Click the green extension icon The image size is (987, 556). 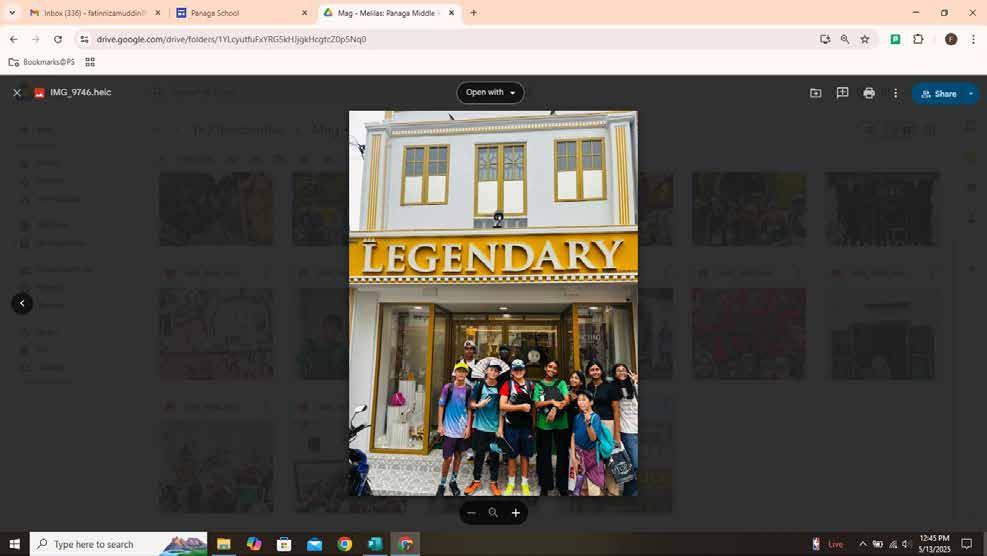(895, 39)
